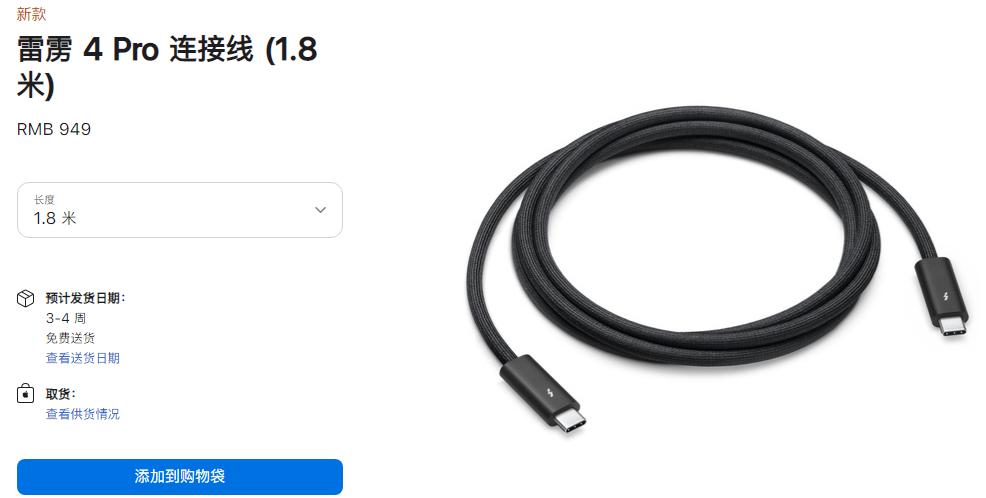Click the 新款 label above the title
Image resolution: width=986 pixels, height=498 pixels.
point(31,14)
